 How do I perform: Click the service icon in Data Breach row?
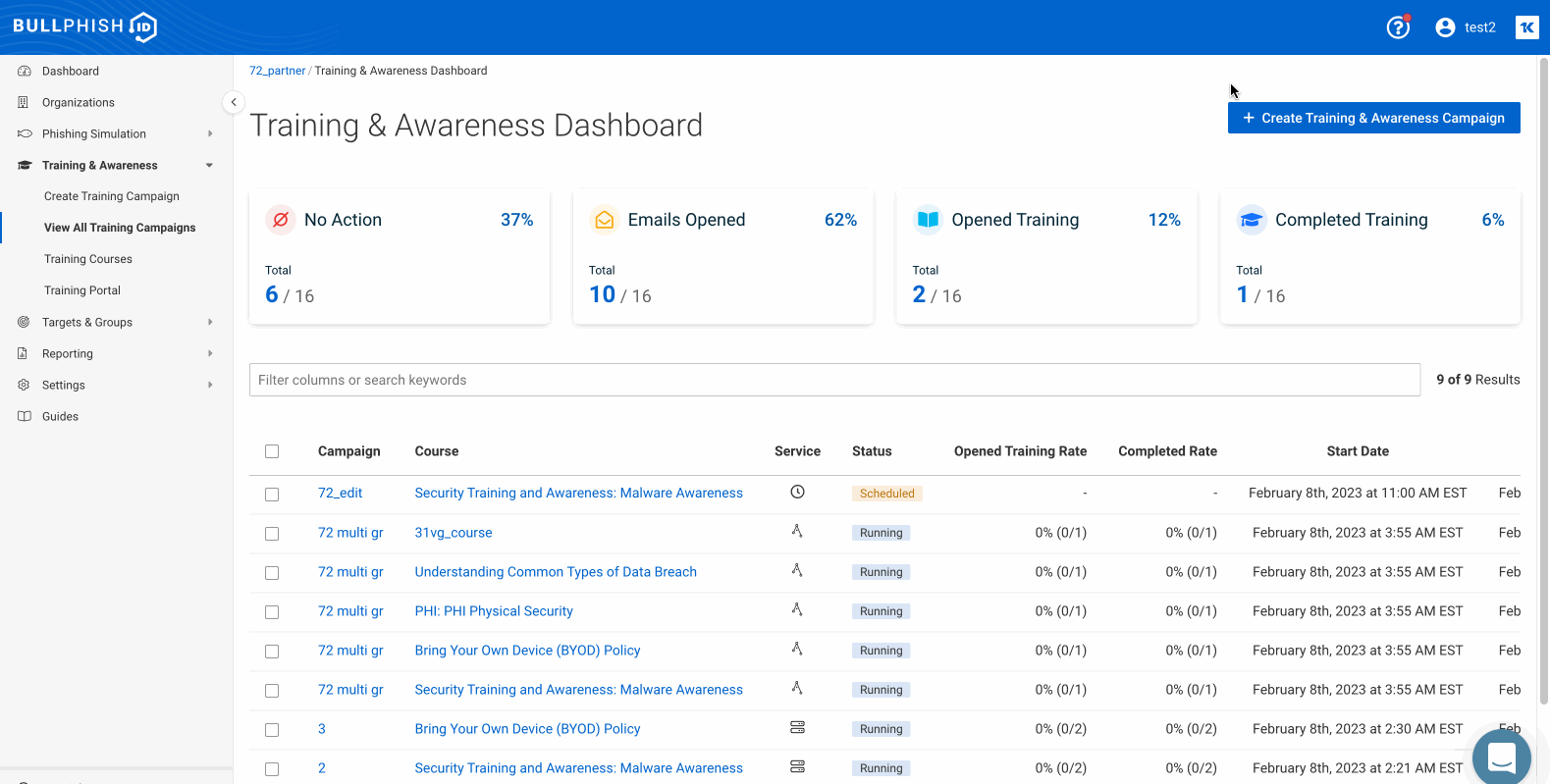[x=797, y=570]
